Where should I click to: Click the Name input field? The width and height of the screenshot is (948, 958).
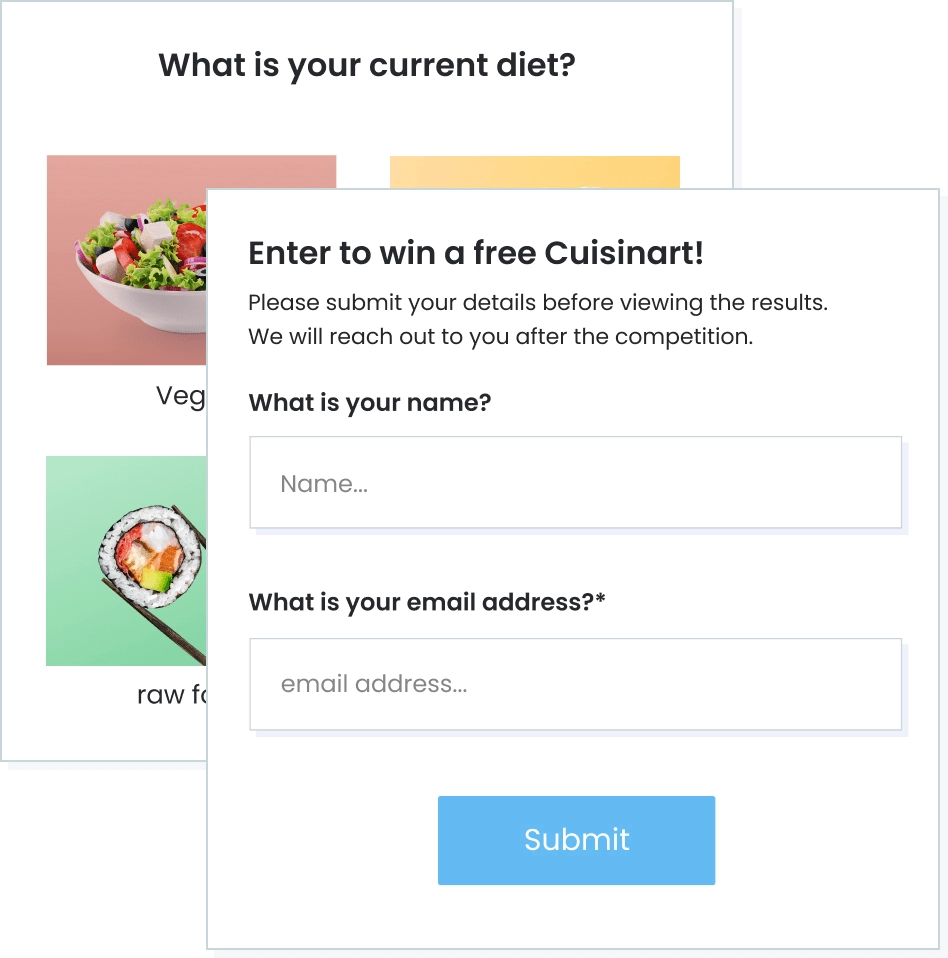click(x=575, y=482)
